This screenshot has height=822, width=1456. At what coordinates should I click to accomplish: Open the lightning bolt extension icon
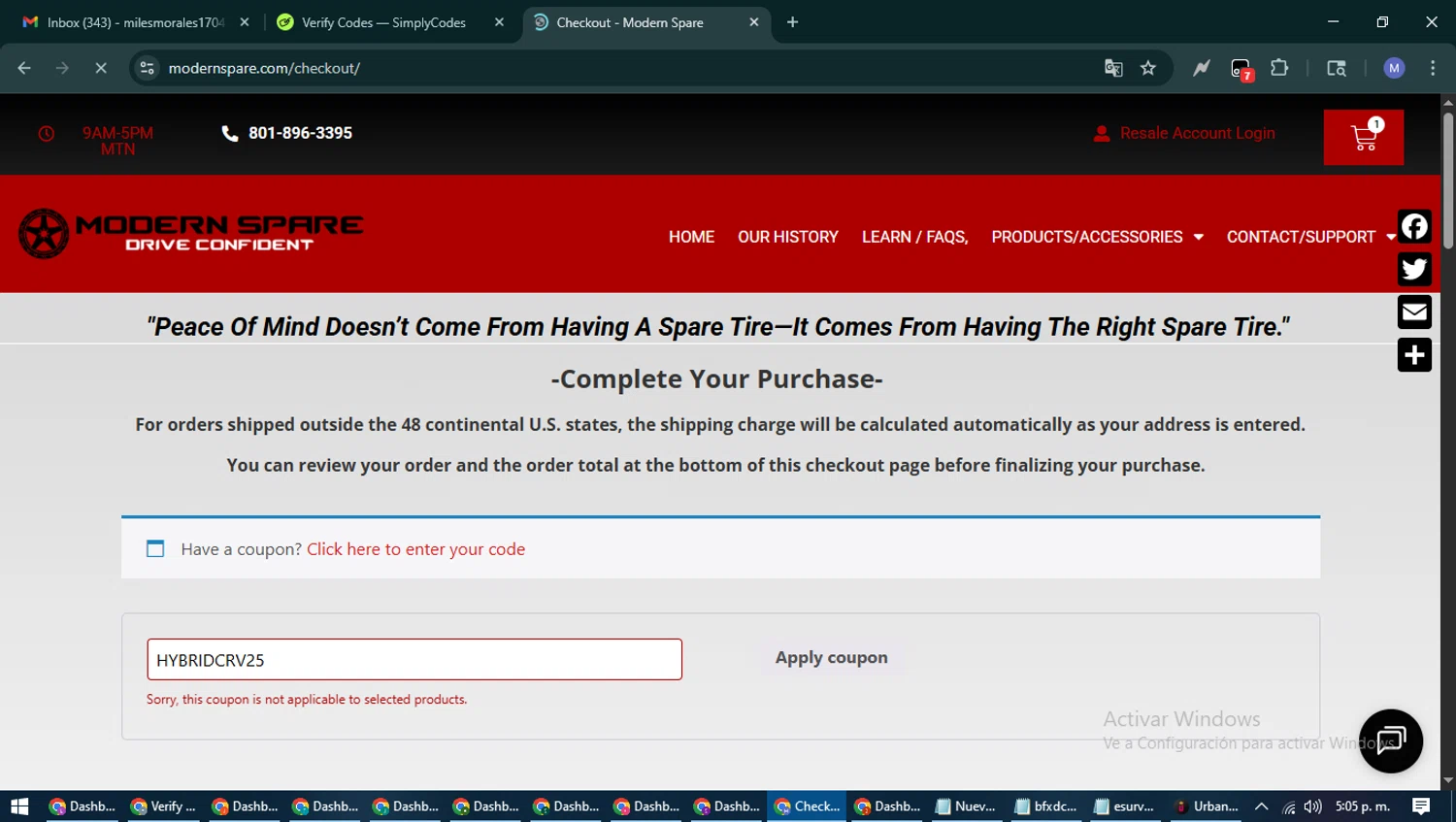point(1202,68)
